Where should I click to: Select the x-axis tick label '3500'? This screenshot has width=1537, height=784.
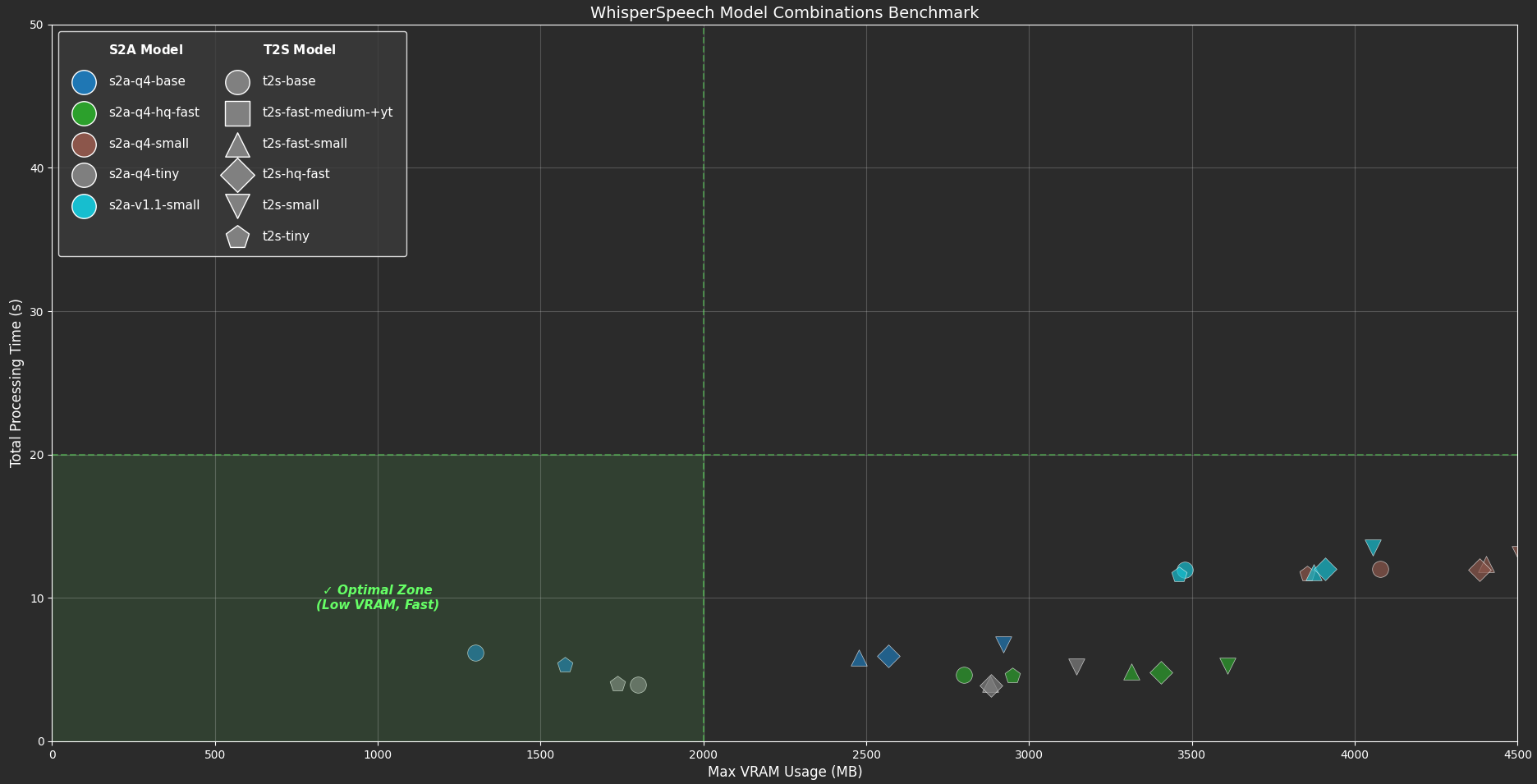pos(1191,754)
